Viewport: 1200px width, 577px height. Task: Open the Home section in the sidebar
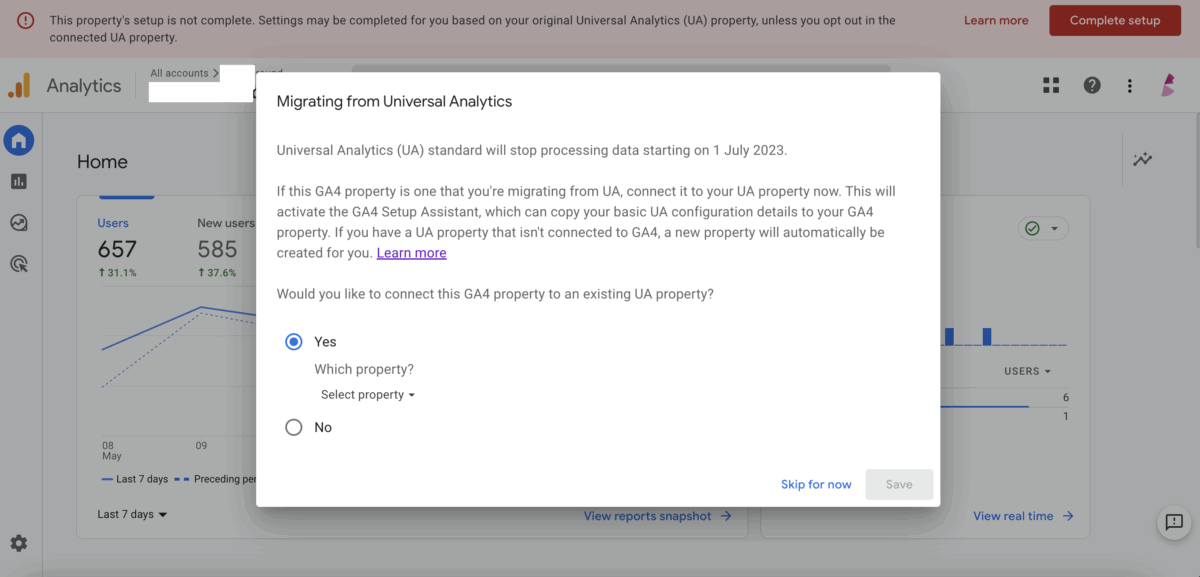[19, 140]
